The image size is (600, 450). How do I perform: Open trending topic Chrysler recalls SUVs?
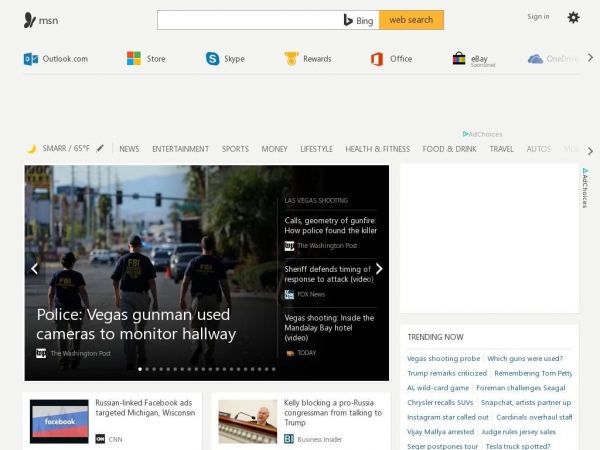coord(440,403)
